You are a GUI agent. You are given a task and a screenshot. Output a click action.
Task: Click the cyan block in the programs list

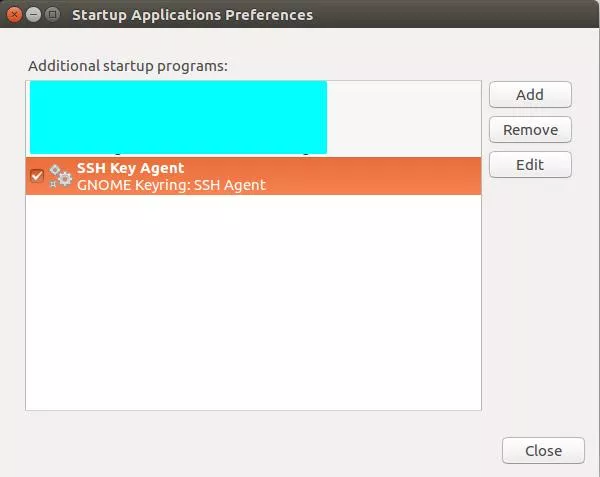178,117
